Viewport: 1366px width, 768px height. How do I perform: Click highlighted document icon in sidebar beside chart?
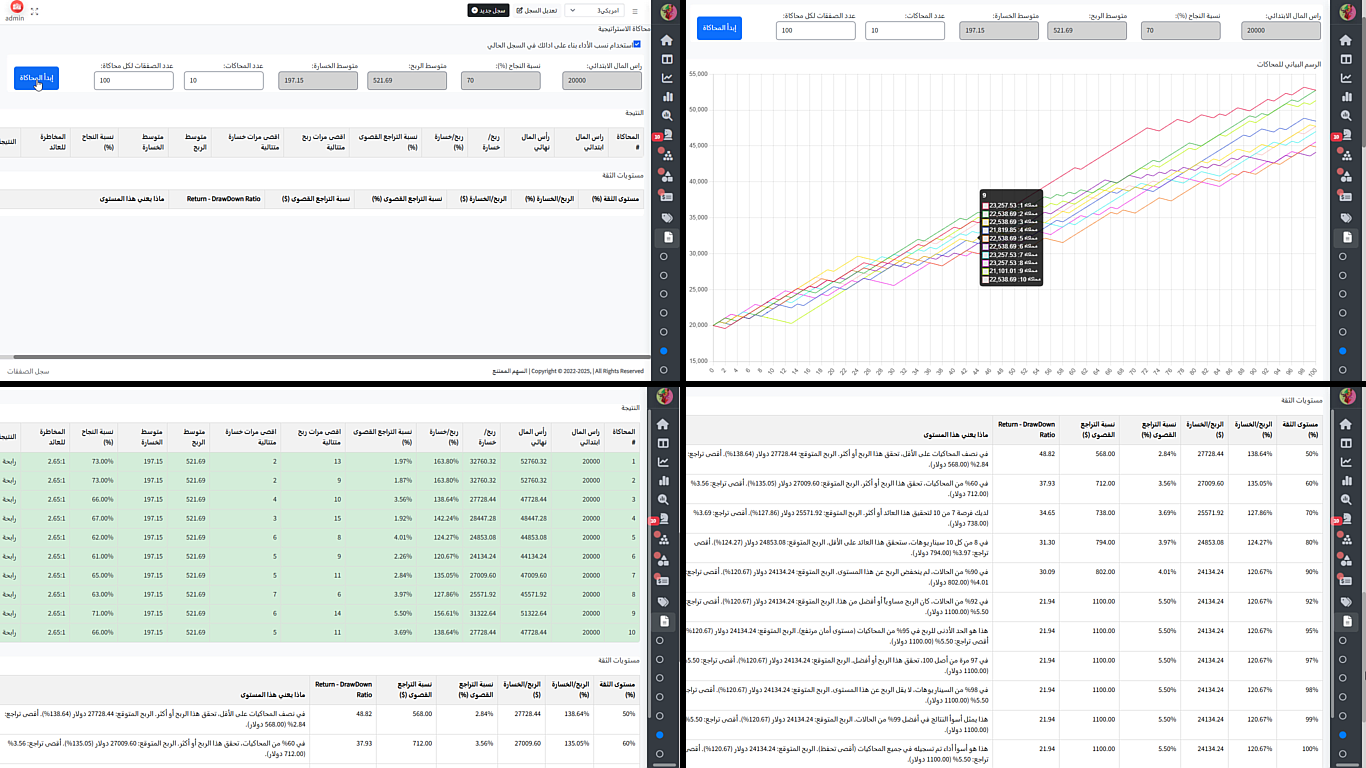(1347, 237)
